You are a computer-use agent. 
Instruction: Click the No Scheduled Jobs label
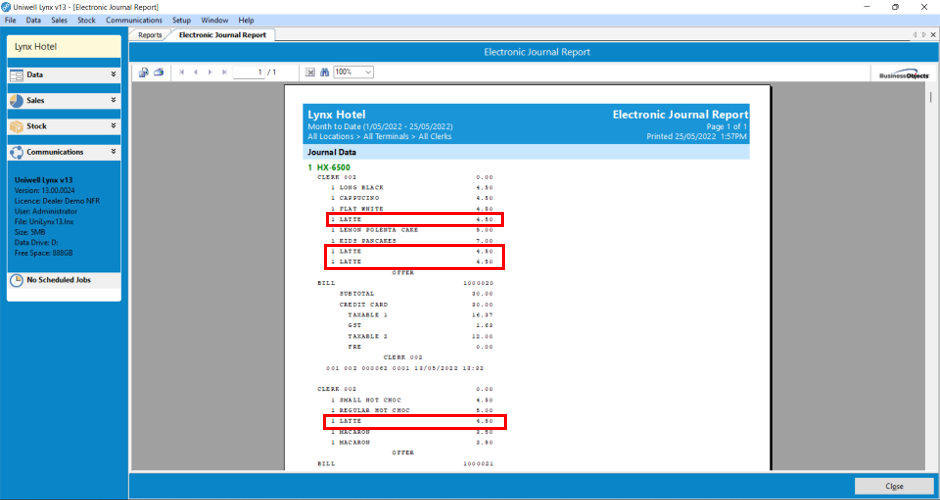(59, 280)
